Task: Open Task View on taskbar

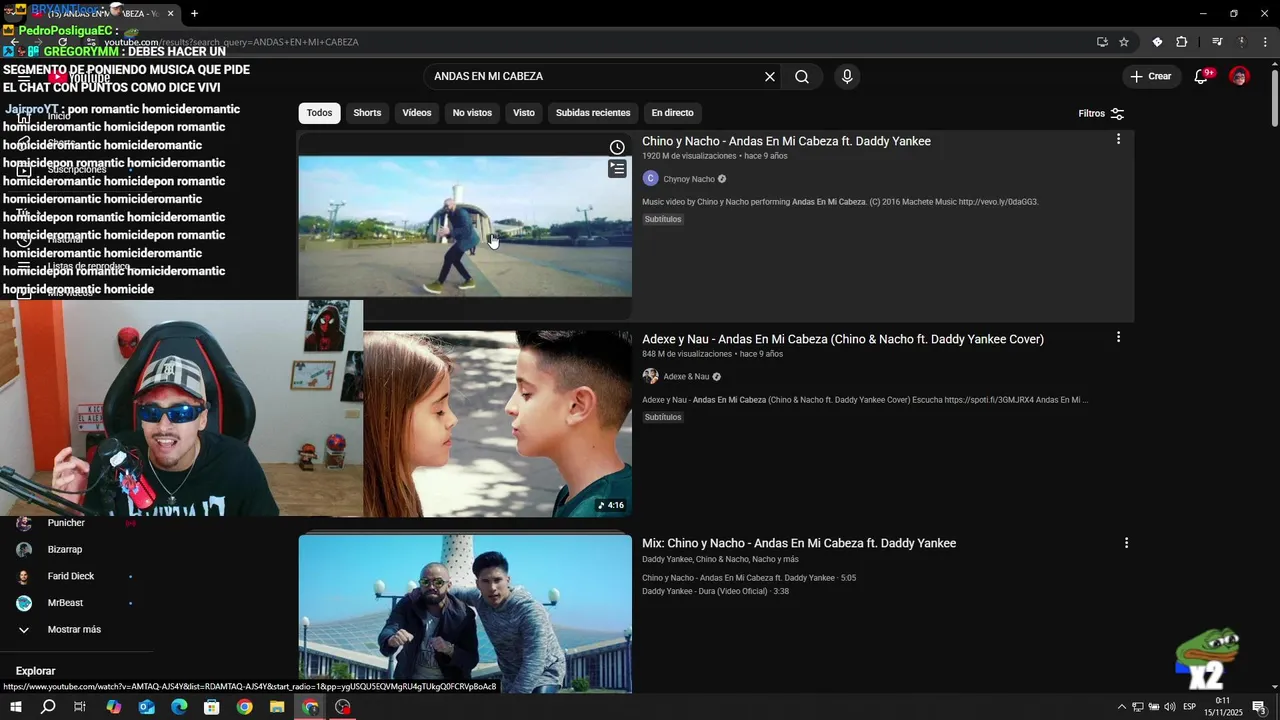Action: pos(80,707)
